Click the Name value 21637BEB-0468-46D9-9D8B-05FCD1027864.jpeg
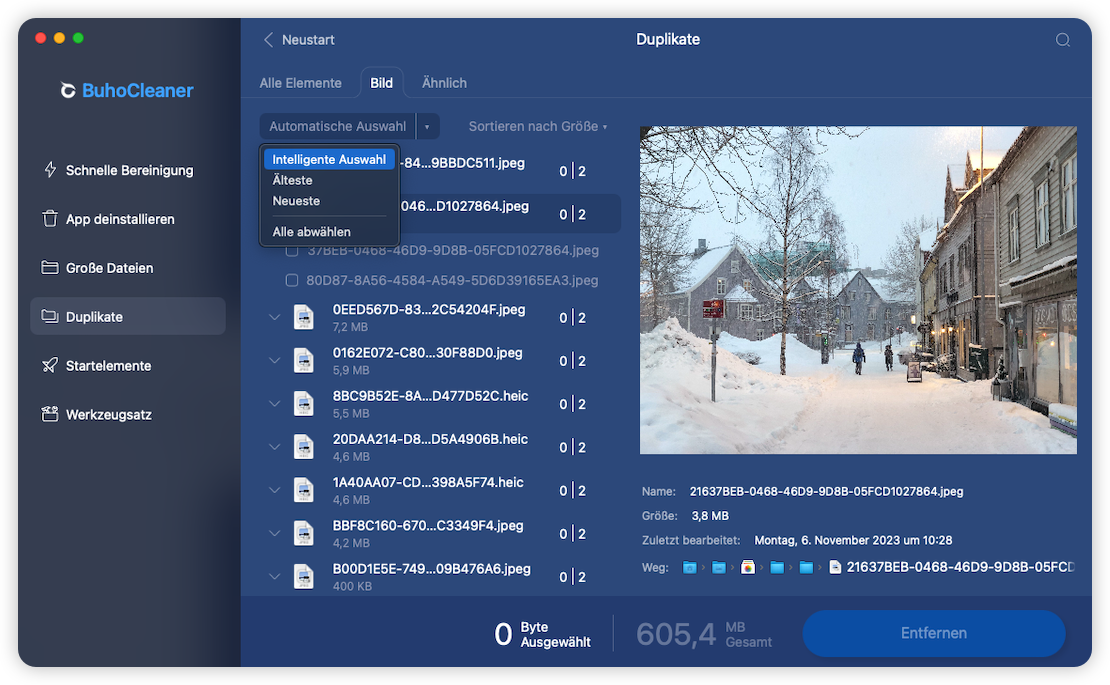The width and height of the screenshot is (1110, 685). click(826, 491)
